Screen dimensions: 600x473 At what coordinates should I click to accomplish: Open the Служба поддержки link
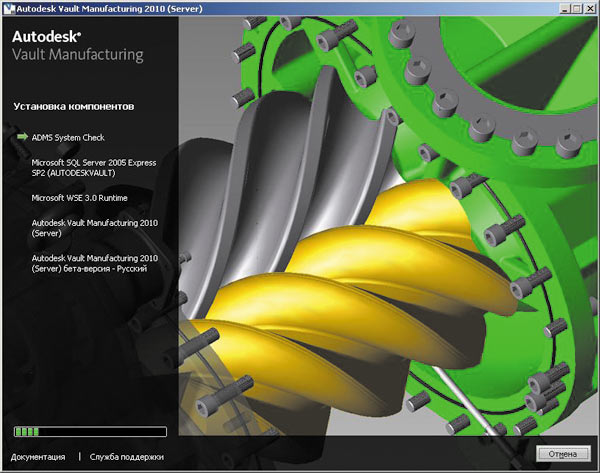point(127,457)
